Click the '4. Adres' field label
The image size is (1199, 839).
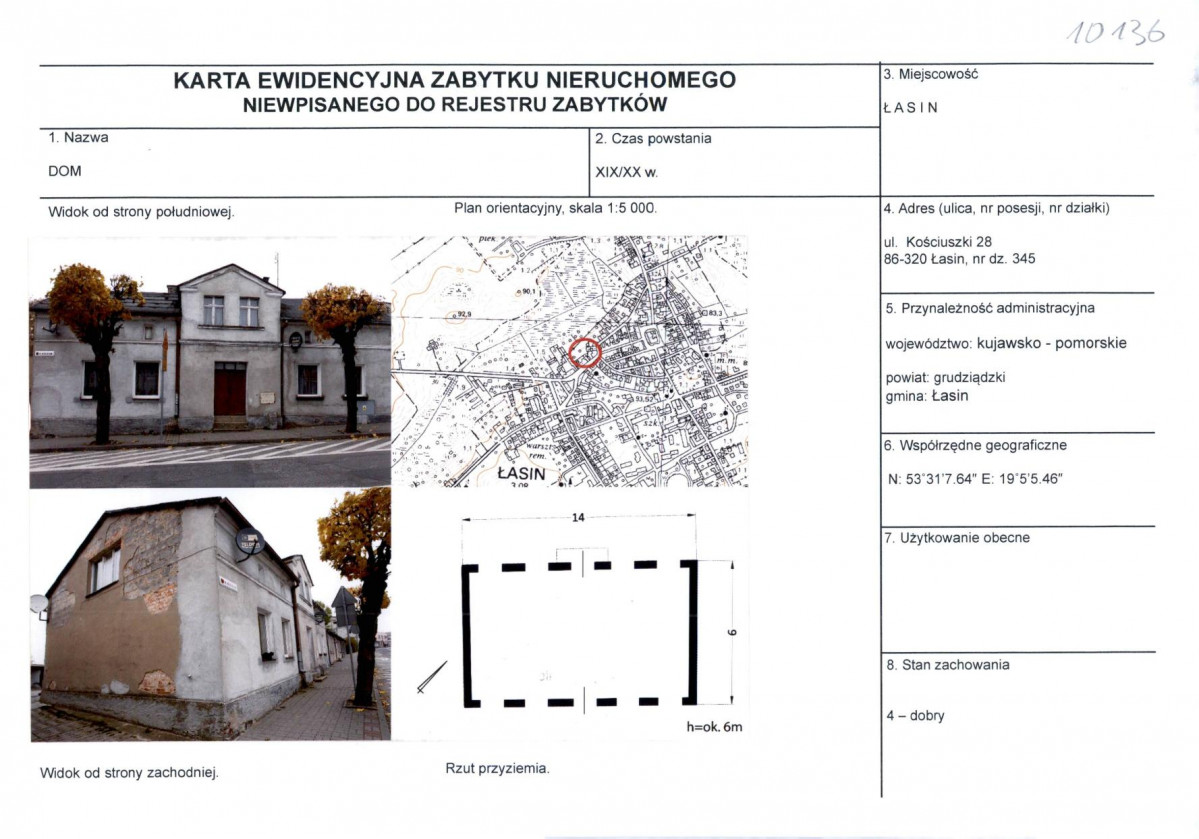pos(996,208)
